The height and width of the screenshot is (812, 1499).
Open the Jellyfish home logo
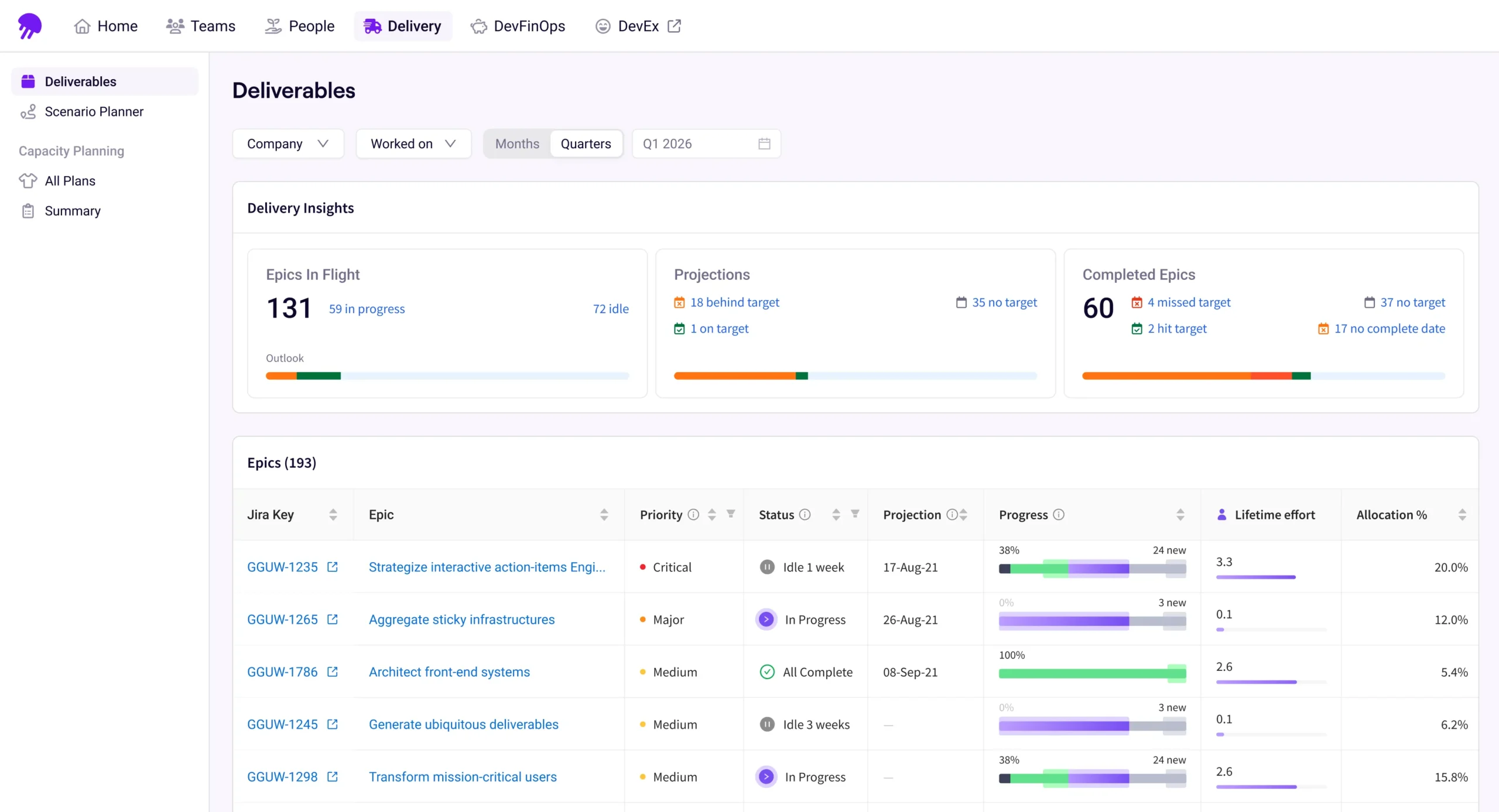tap(29, 26)
